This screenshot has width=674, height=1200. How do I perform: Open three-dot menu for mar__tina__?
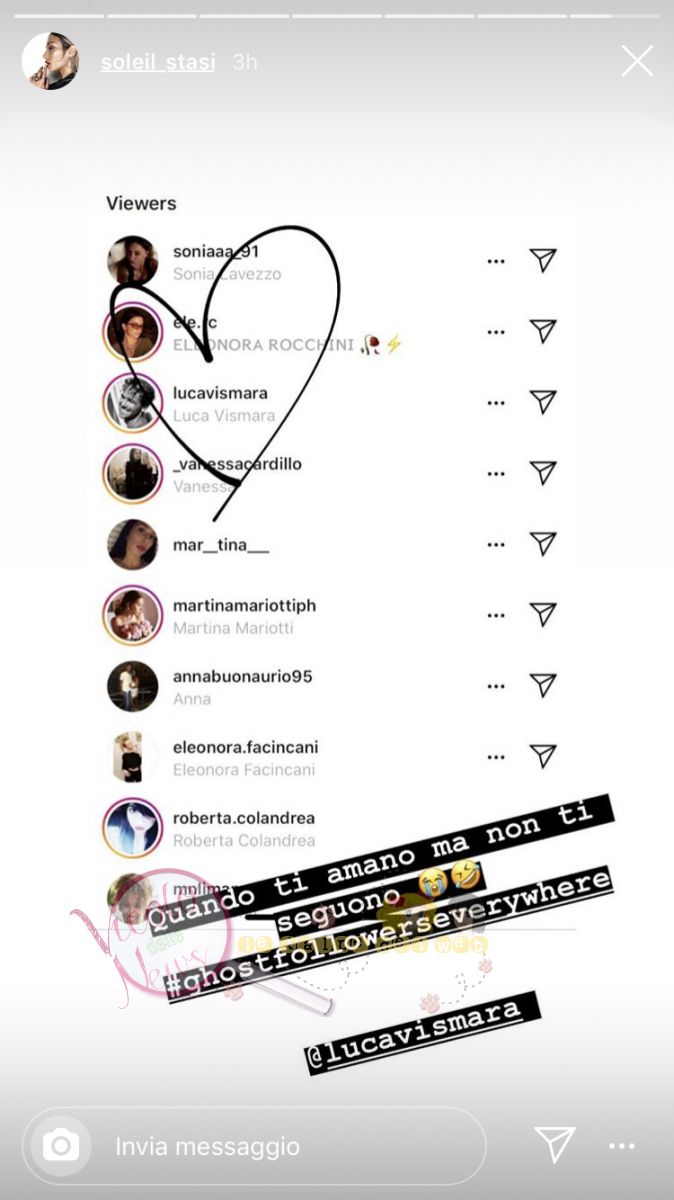(x=496, y=545)
